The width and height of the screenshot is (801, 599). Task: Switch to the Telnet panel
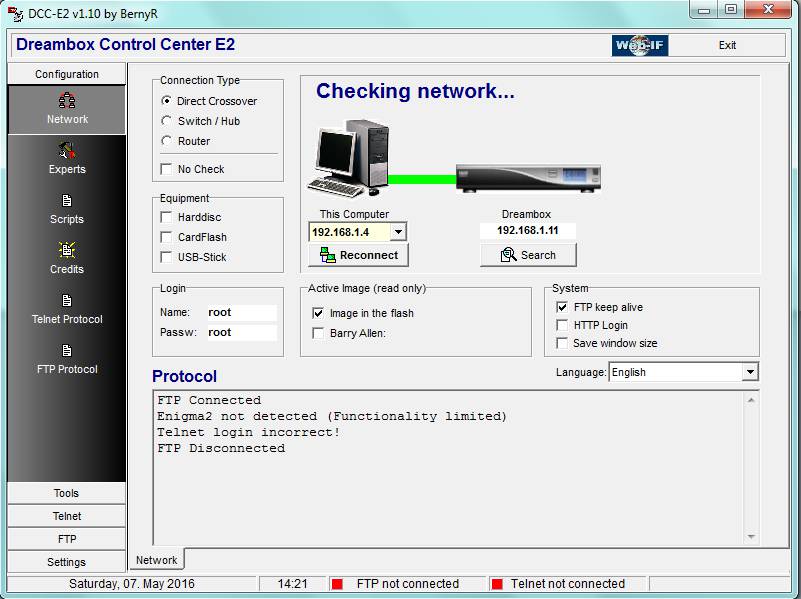click(66, 516)
